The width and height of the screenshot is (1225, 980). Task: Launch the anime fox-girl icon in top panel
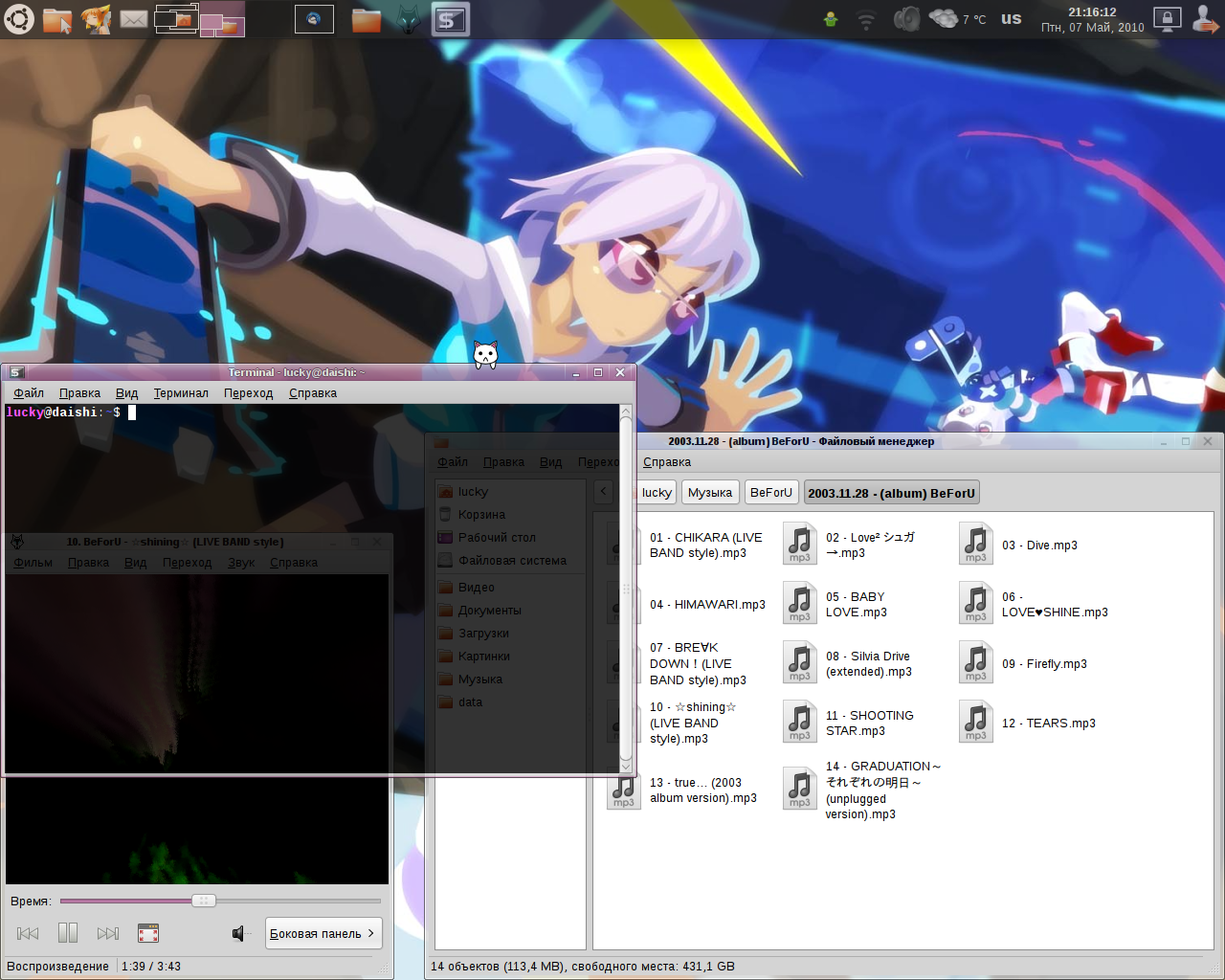point(96,19)
